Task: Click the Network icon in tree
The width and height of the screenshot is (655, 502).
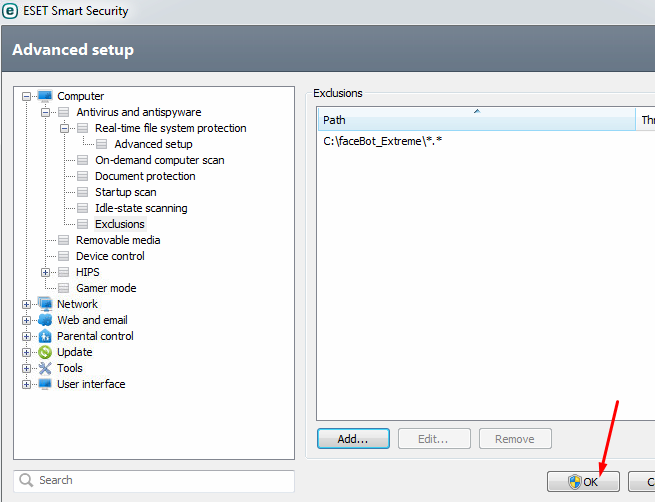Action: click(x=45, y=304)
